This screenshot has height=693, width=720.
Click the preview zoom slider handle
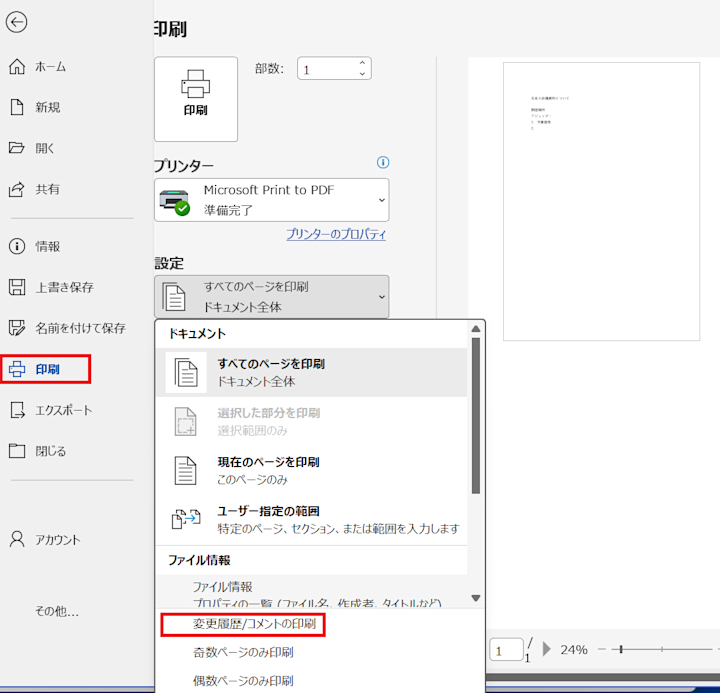pyautogui.click(x=621, y=649)
